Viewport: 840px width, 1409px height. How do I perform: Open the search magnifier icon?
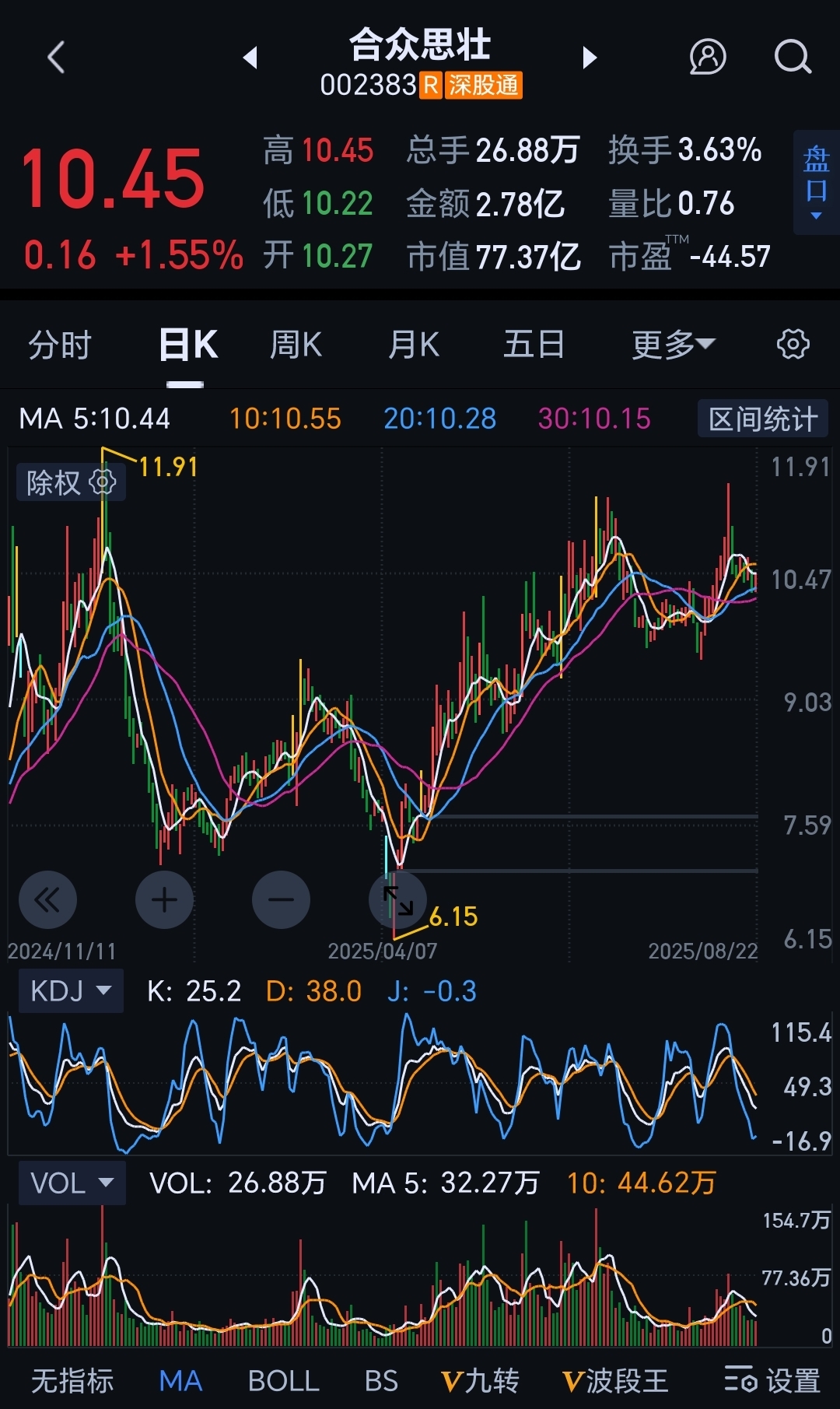[x=793, y=57]
